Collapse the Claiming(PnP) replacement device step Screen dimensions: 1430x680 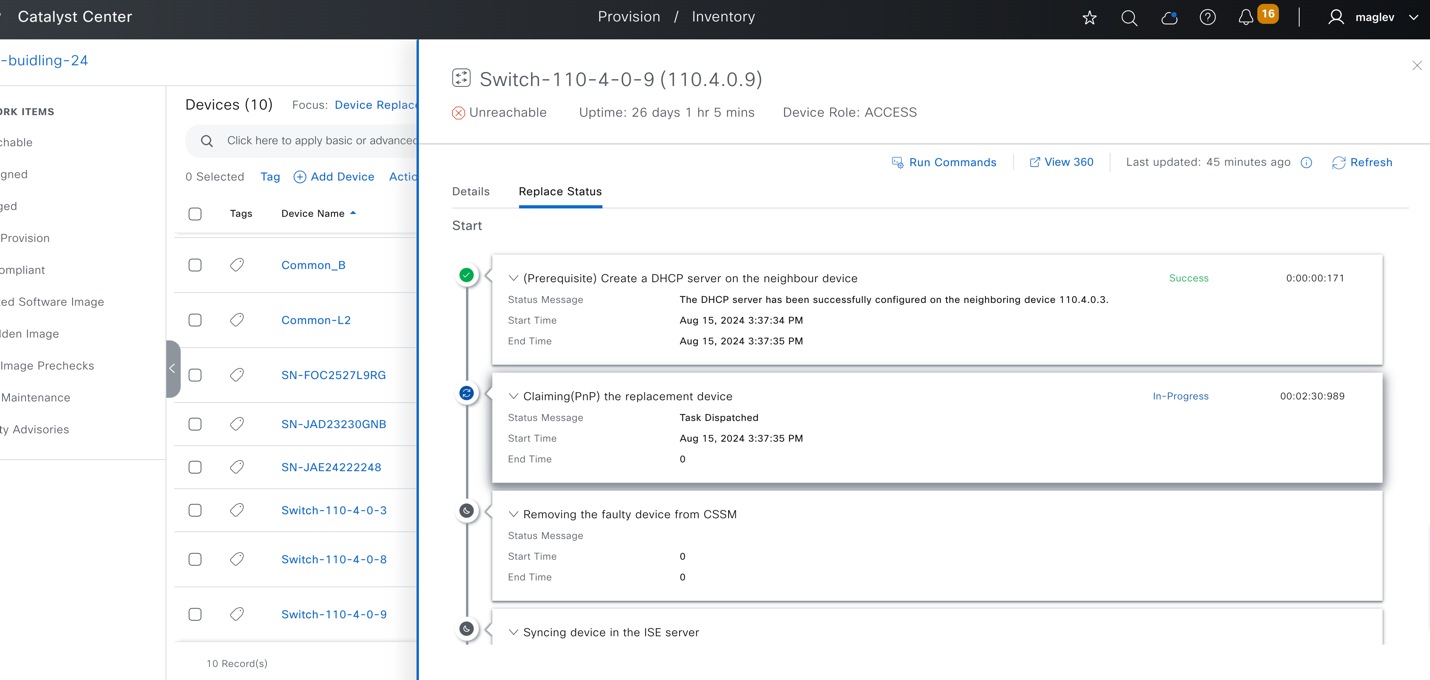(x=513, y=395)
